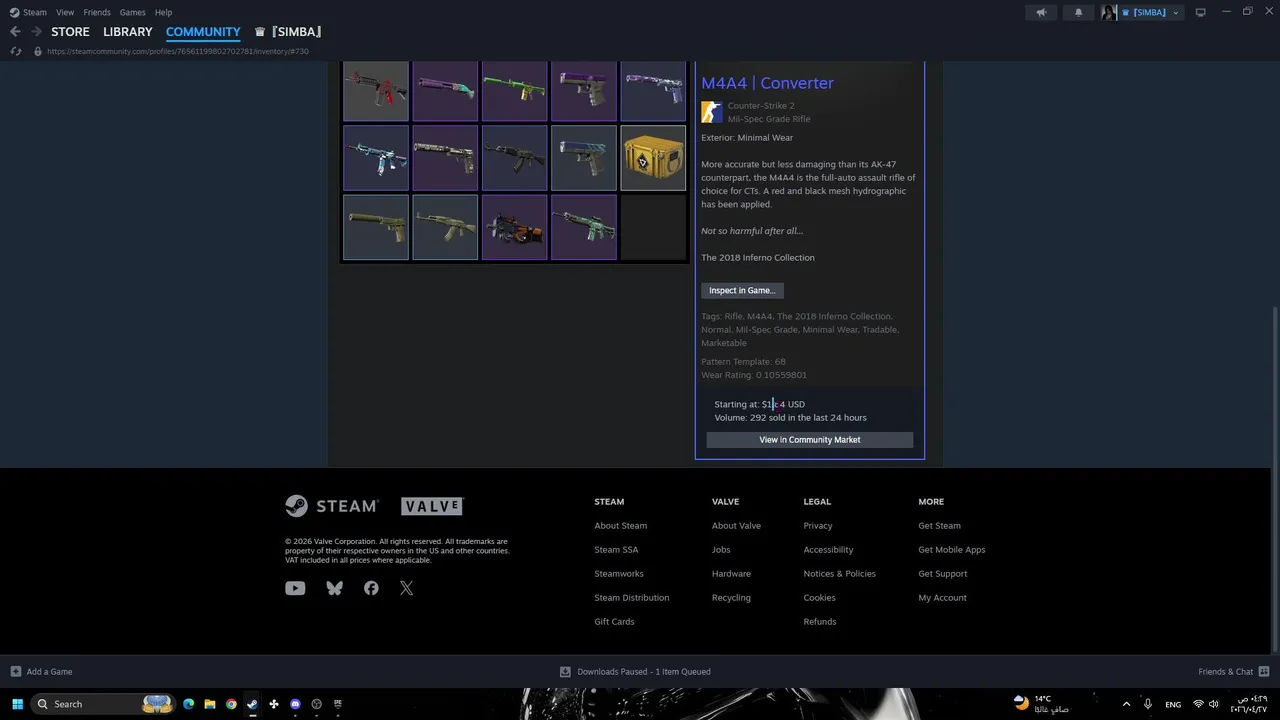
Task: Click the SIMBA profile avatar
Action: tap(1109, 12)
